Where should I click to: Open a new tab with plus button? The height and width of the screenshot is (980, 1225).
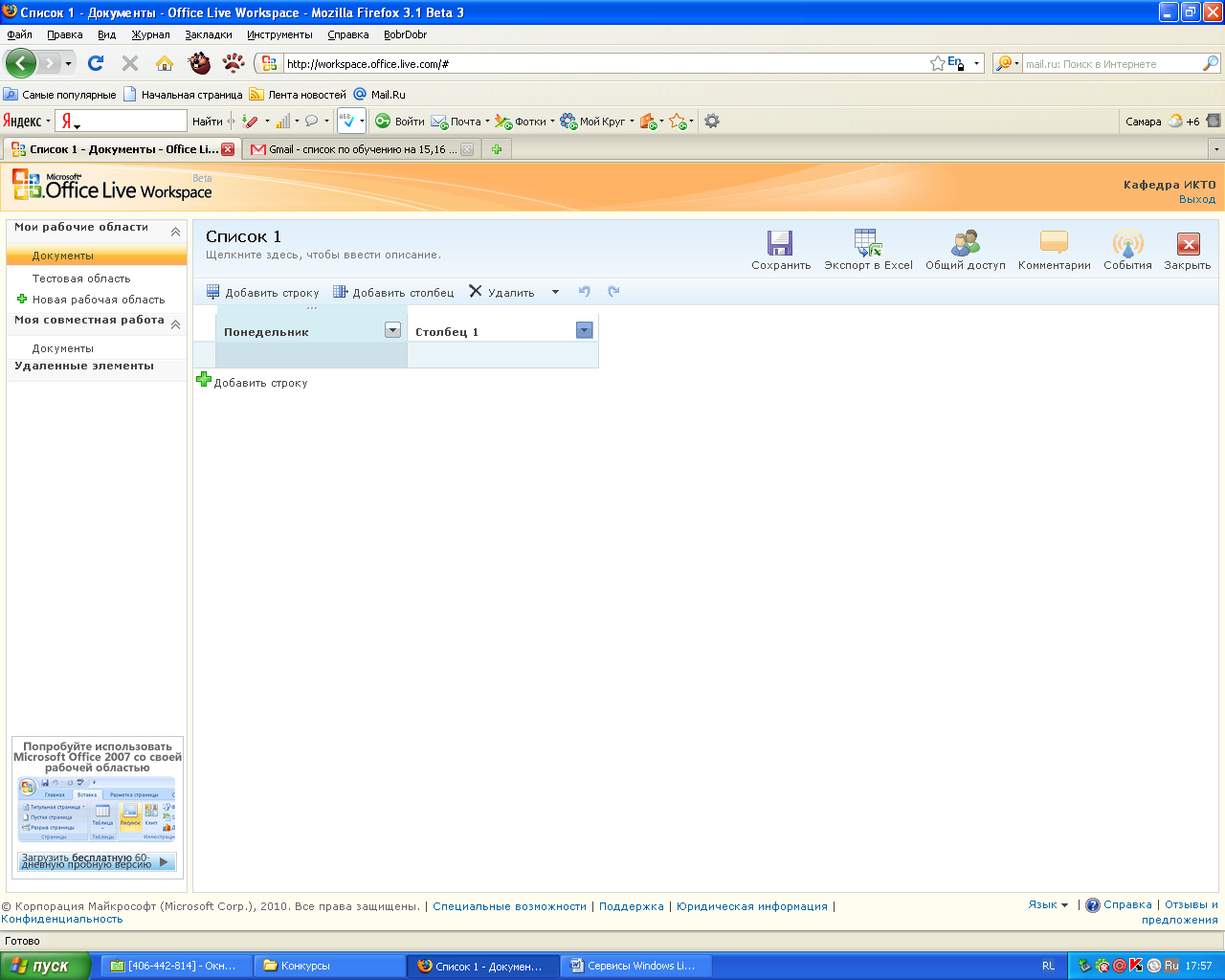pyautogui.click(x=497, y=149)
